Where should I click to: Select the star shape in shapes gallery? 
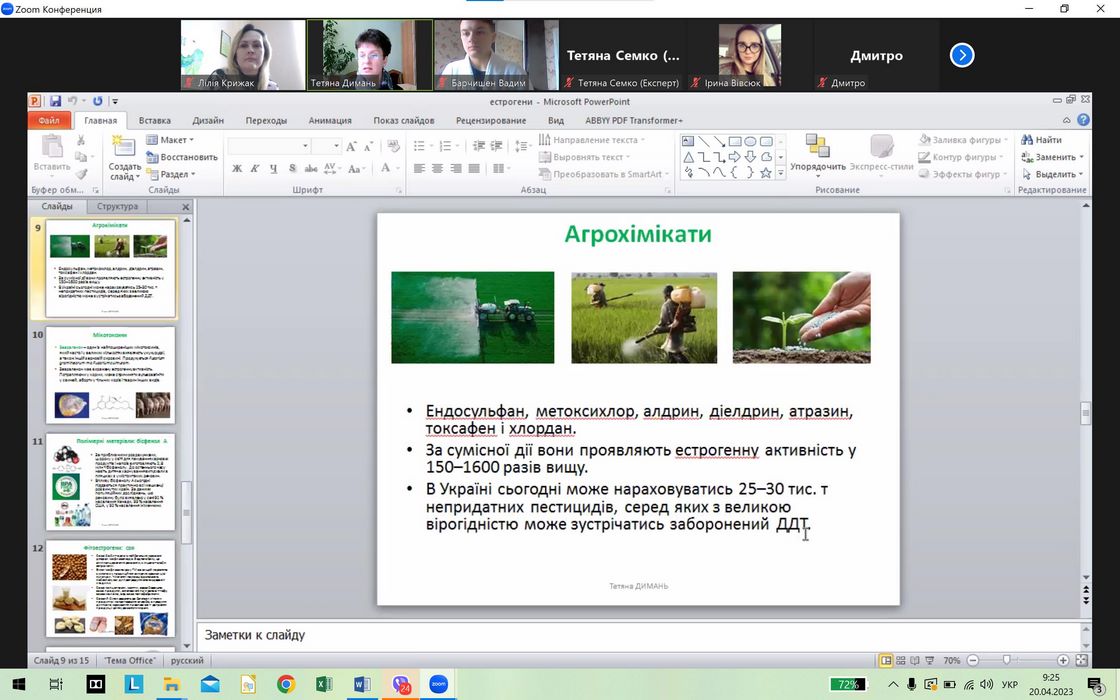click(766, 173)
